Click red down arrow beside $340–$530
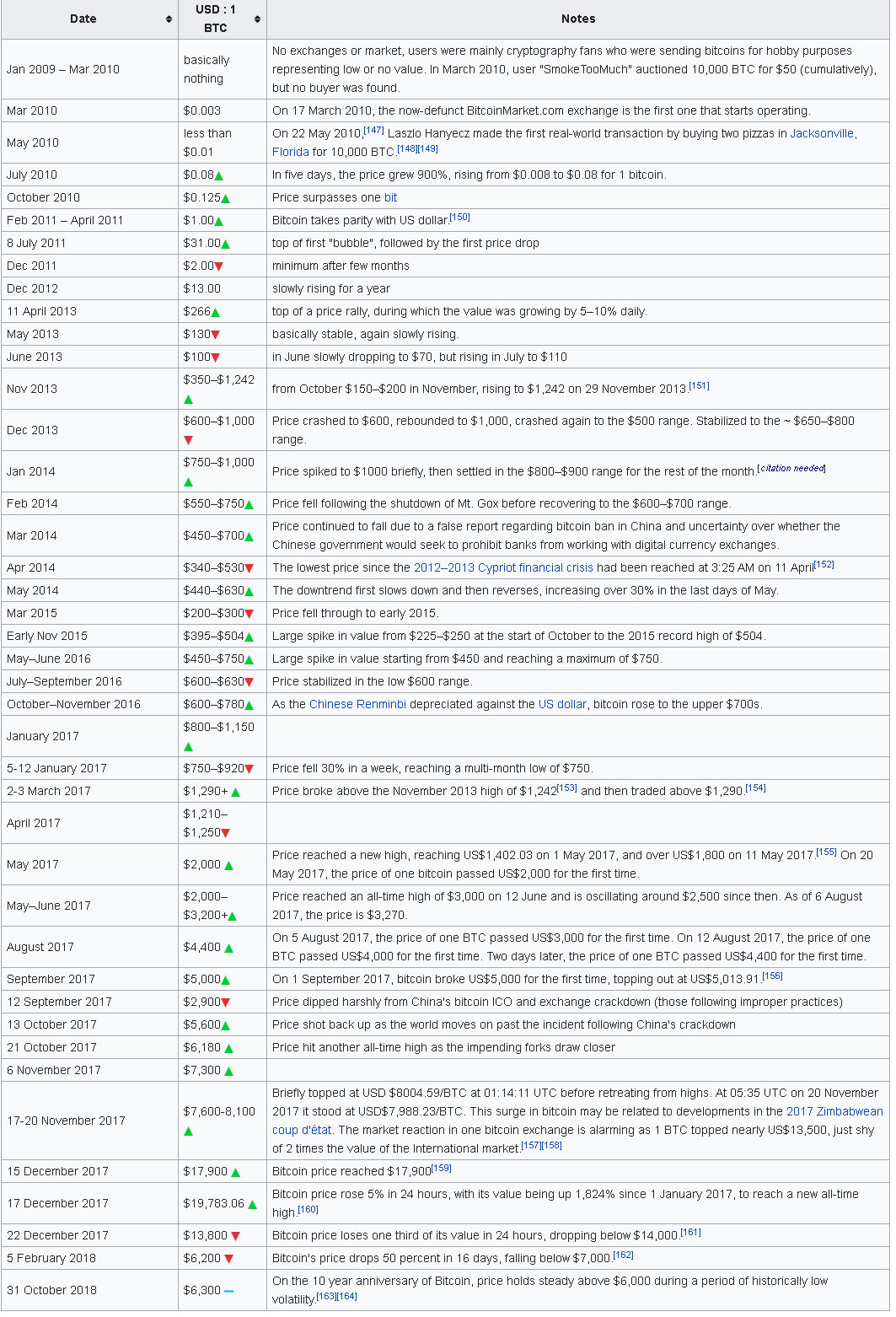The width and height of the screenshot is (896, 1317). click(249, 568)
